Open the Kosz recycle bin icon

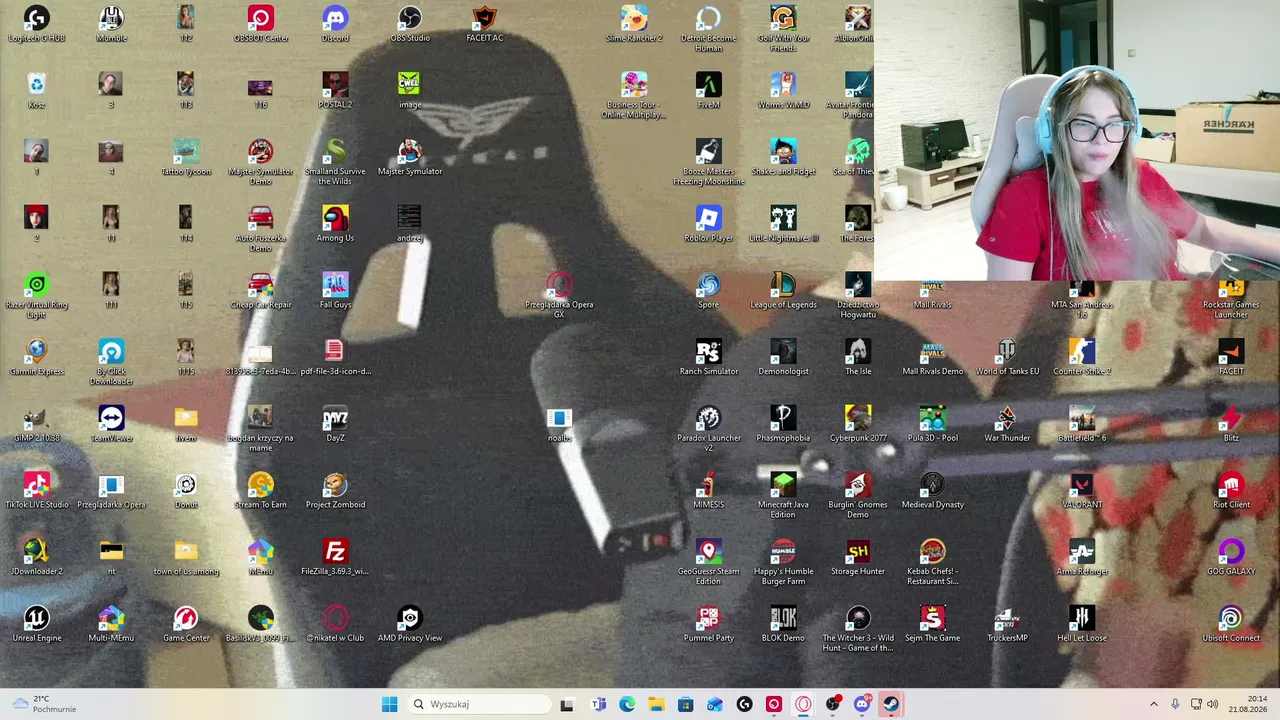[37, 91]
